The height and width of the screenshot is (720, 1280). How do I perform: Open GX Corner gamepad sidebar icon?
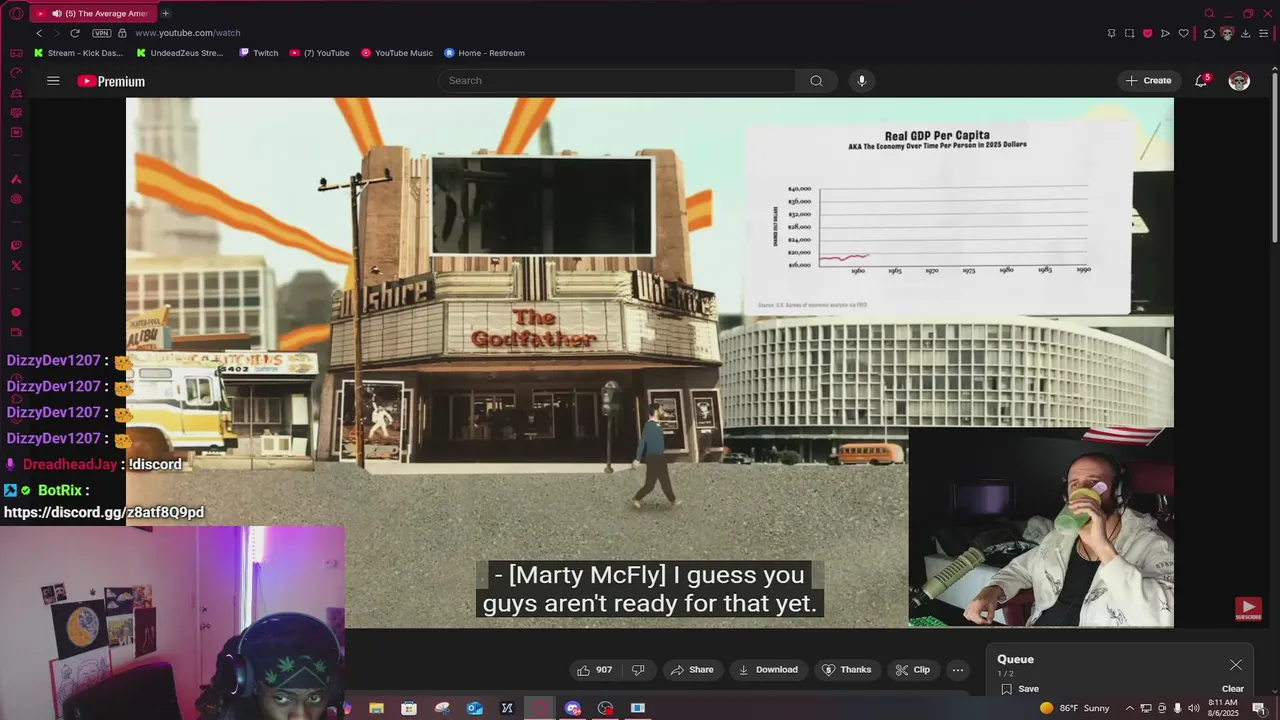point(16,53)
